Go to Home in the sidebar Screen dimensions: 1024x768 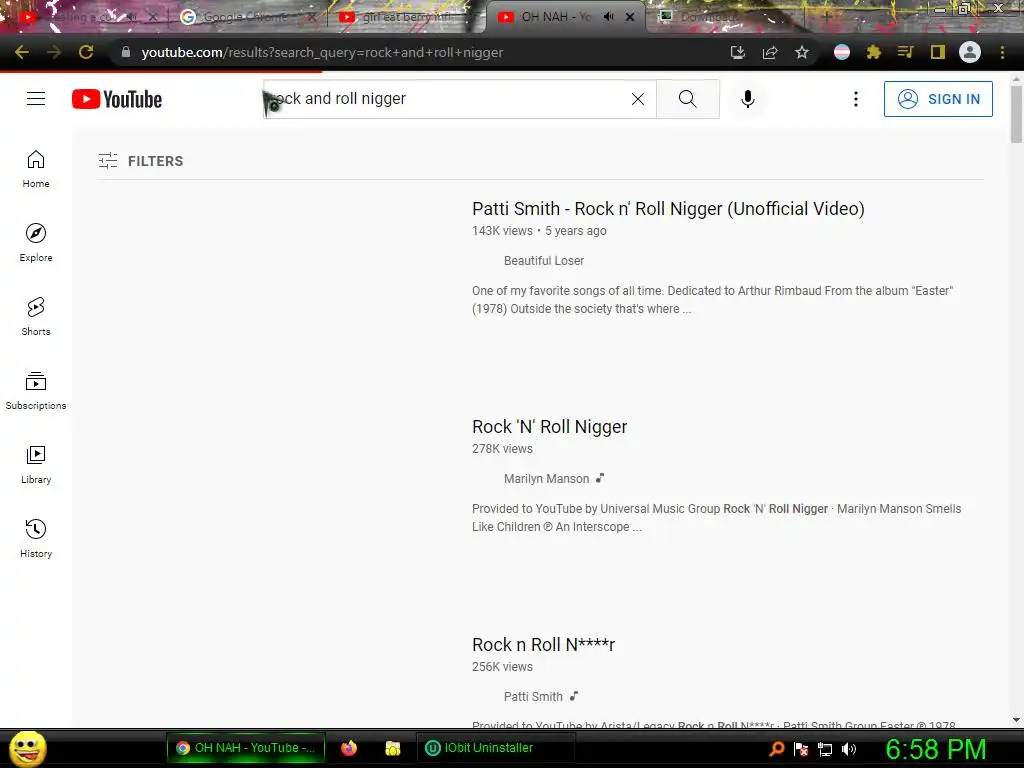[x=36, y=168]
